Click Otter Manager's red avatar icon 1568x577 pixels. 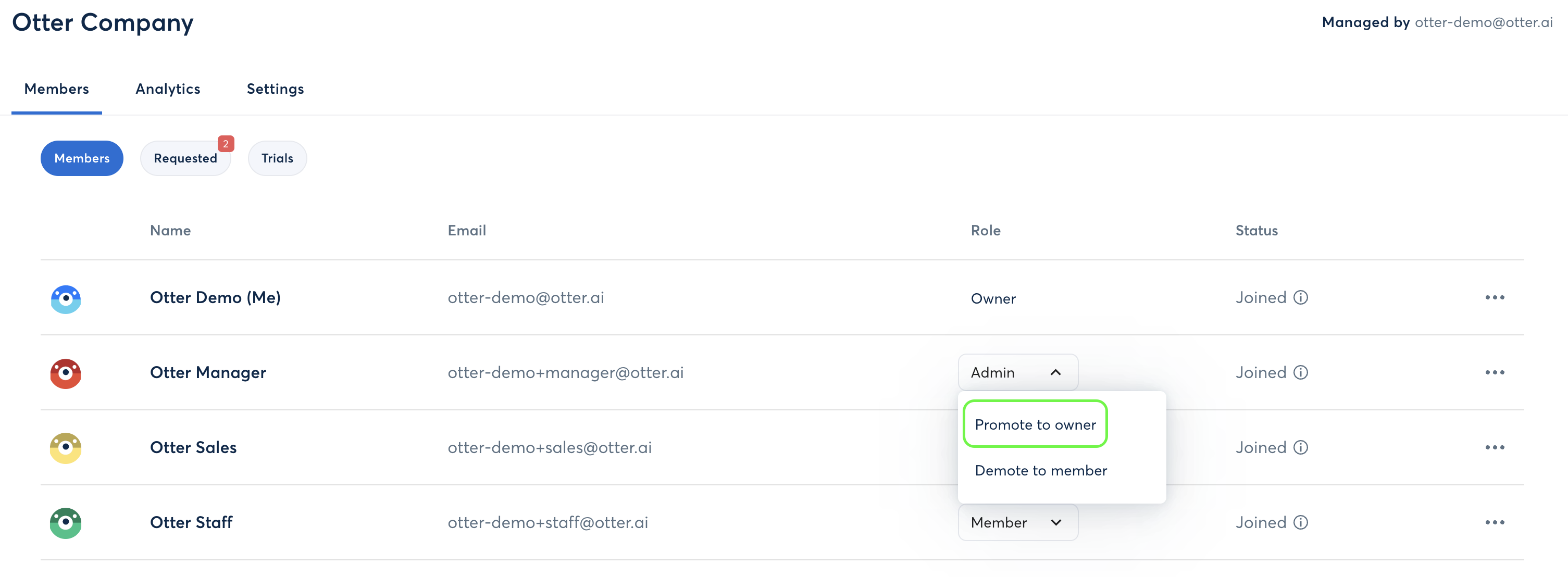pyautogui.click(x=66, y=373)
